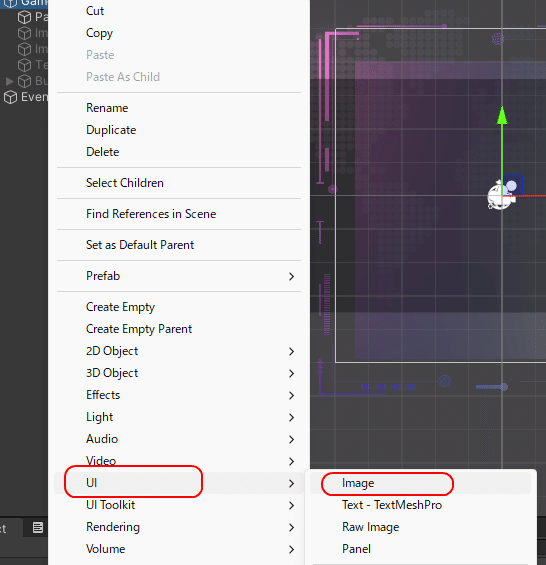This screenshot has height=565, width=546.
Task: Choose Delete from the context menu
Action: pyautogui.click(x=179, y=152)
